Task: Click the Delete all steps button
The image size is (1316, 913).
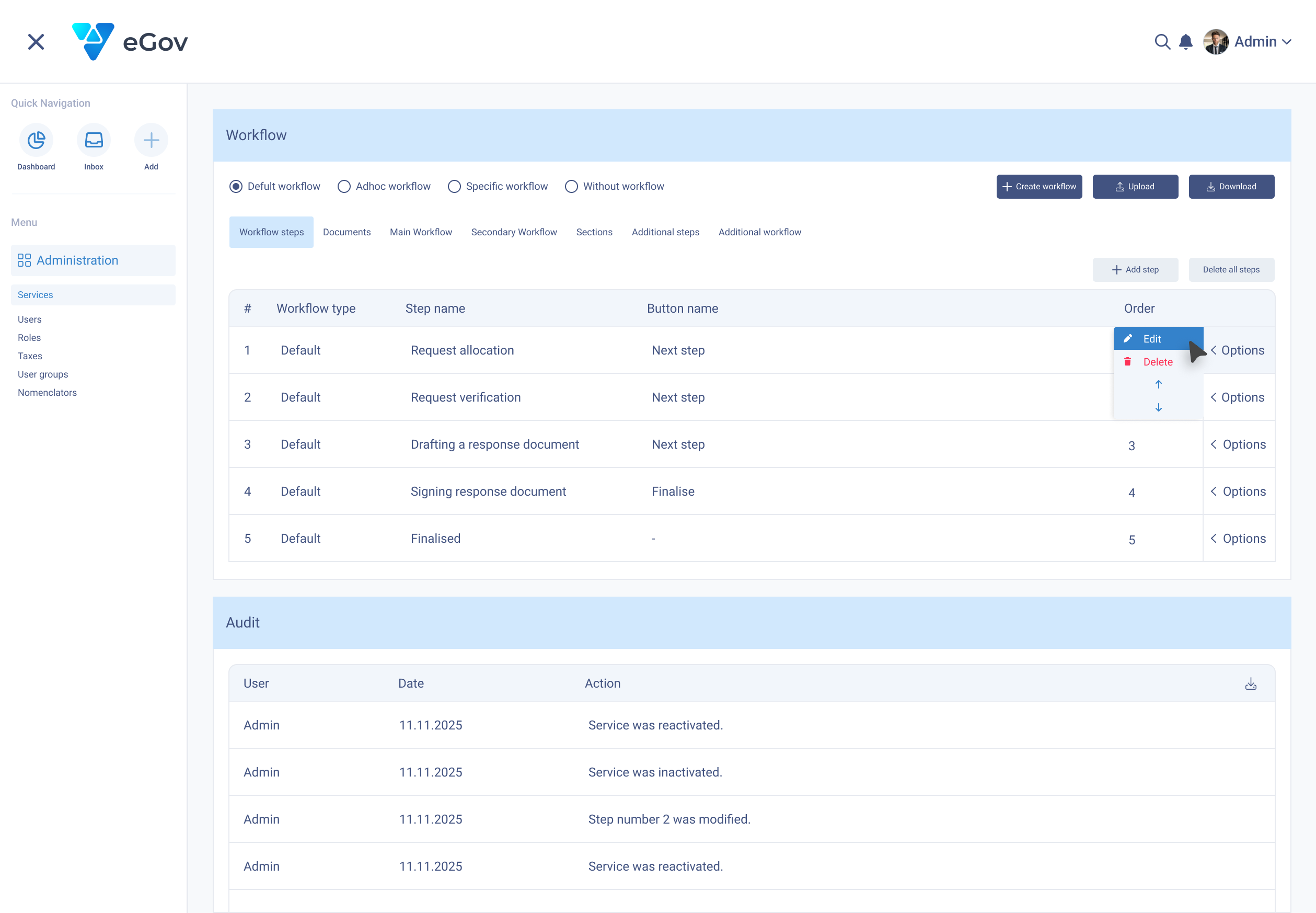Action: (1231, 269)
